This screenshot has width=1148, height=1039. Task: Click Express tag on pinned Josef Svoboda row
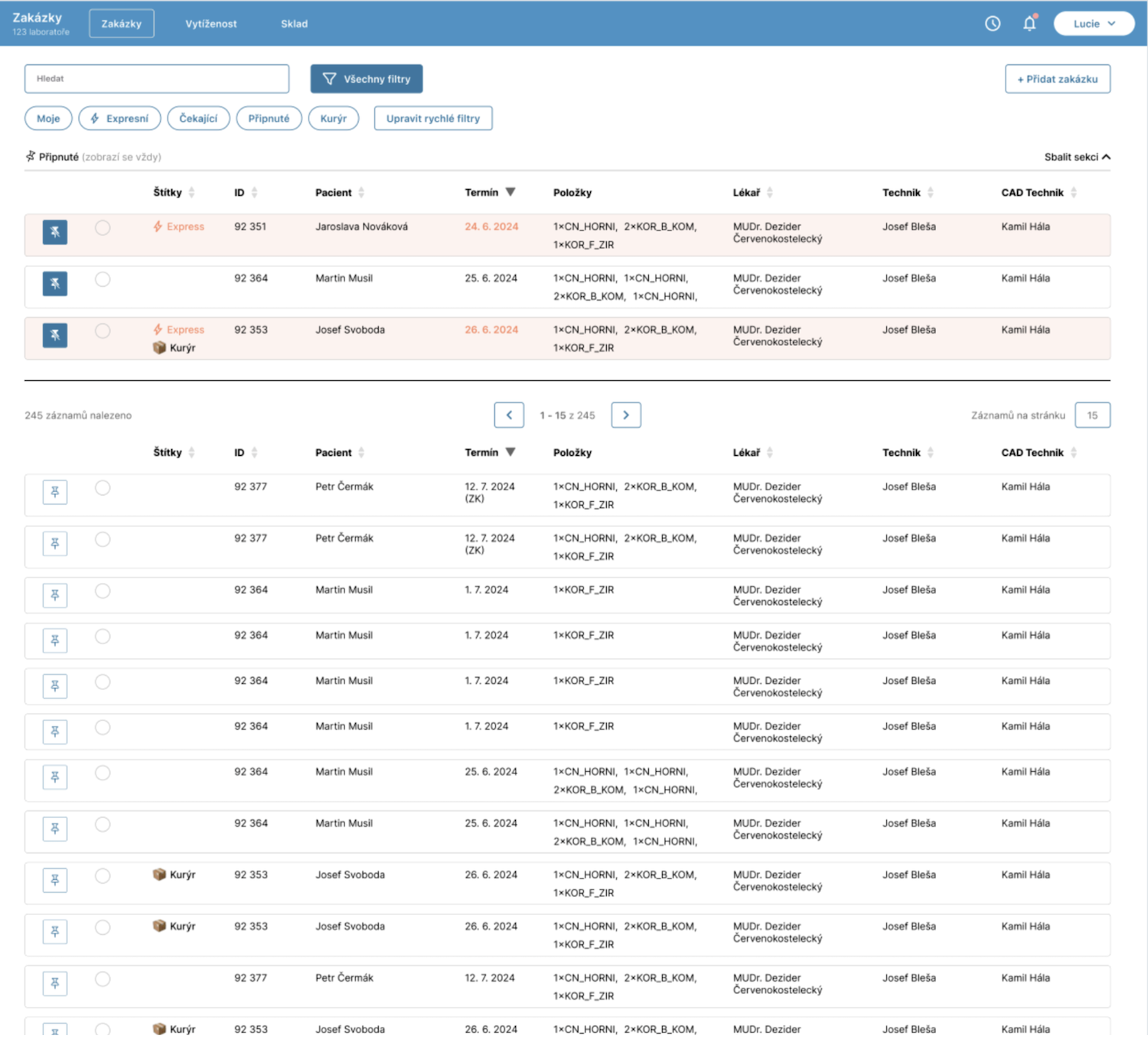click(x=179, y=330)
